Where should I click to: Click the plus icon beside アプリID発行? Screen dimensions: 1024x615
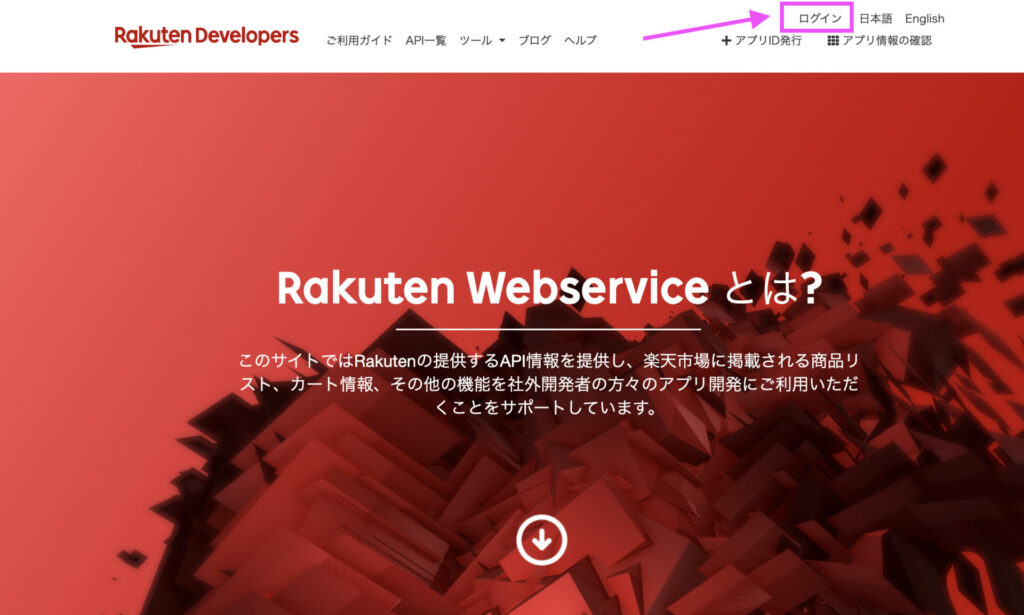[x=726, y=40]
